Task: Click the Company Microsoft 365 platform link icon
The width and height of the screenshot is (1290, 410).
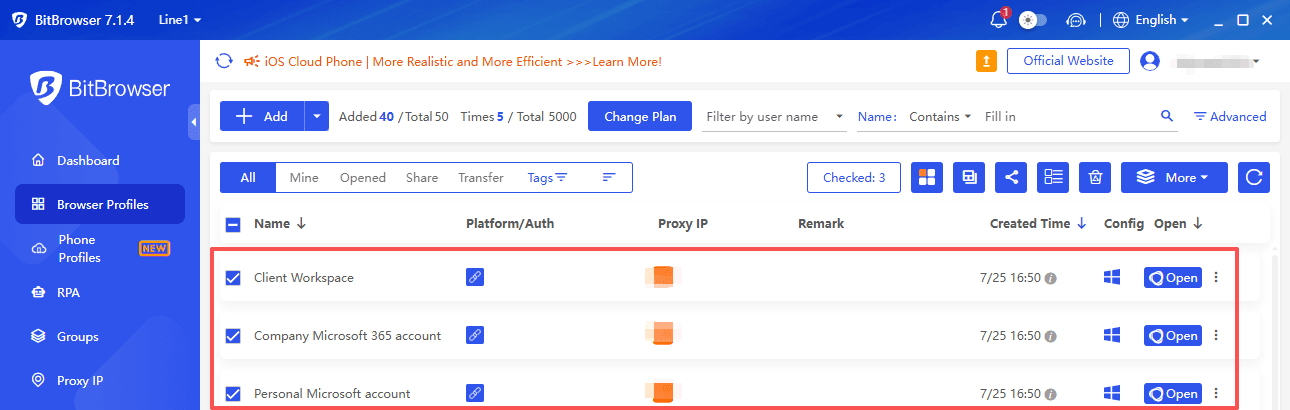Action: [x=475, y=335]
